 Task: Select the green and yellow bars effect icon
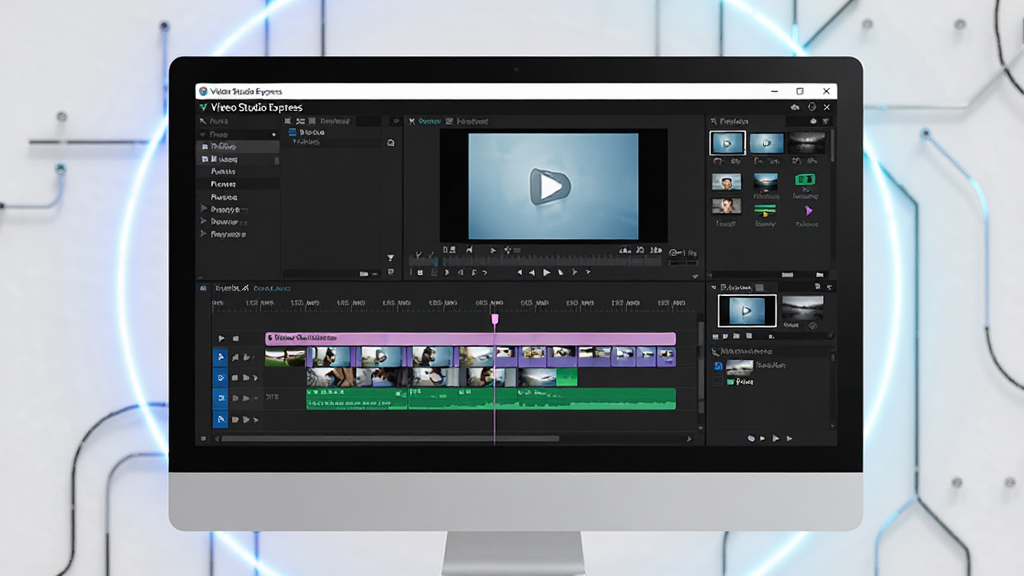(x=765, y=210)
